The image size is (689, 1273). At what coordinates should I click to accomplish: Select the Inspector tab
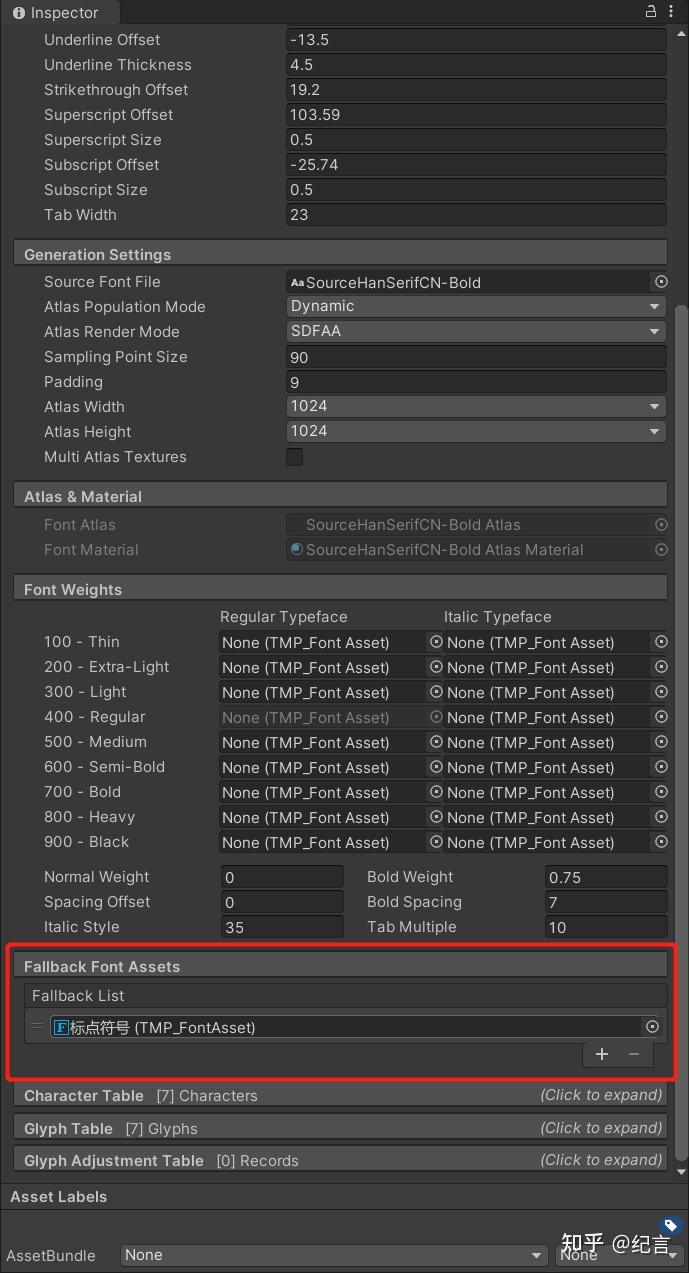58,13
